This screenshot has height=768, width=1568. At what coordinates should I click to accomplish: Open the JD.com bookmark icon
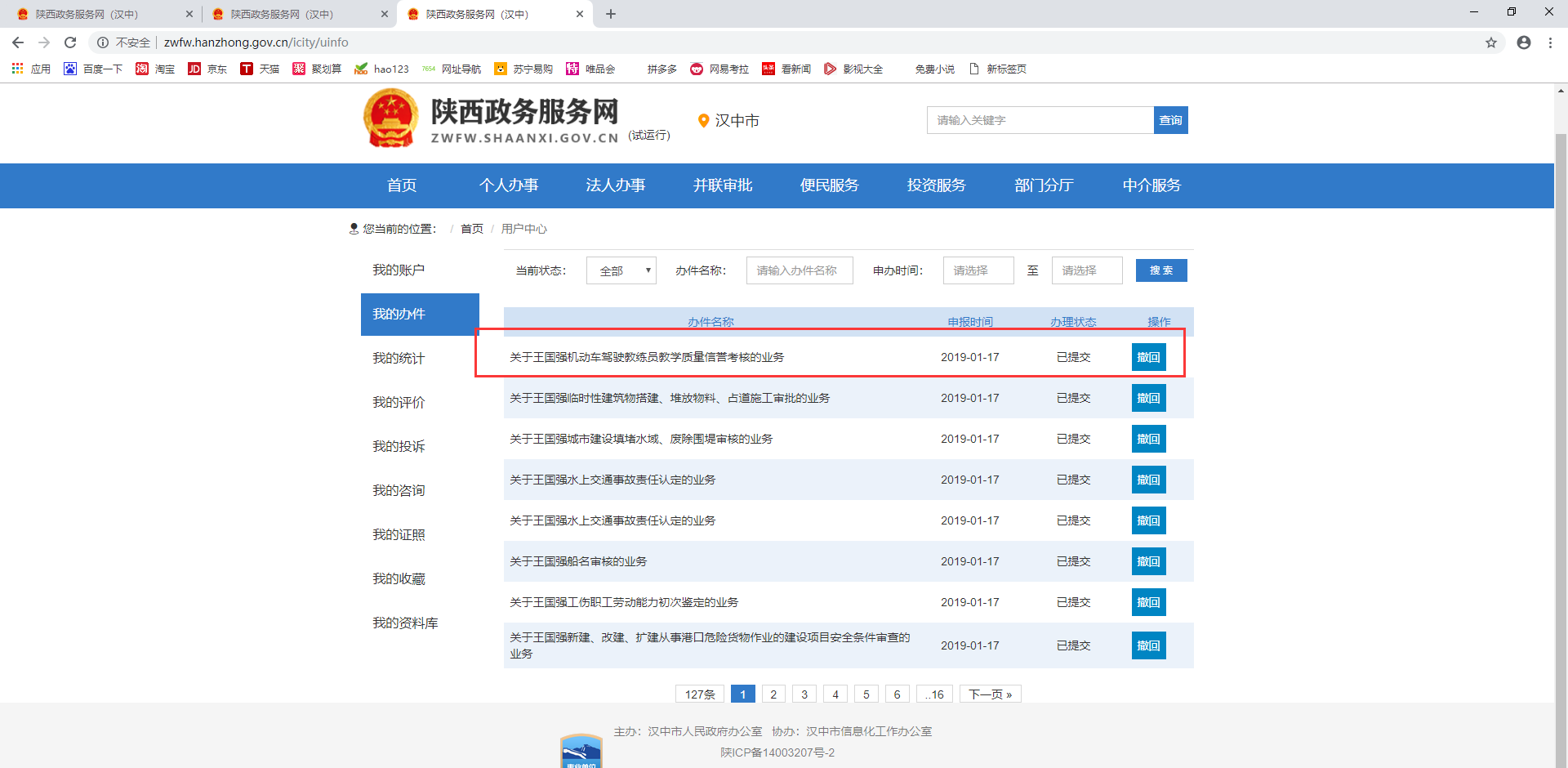194,69
